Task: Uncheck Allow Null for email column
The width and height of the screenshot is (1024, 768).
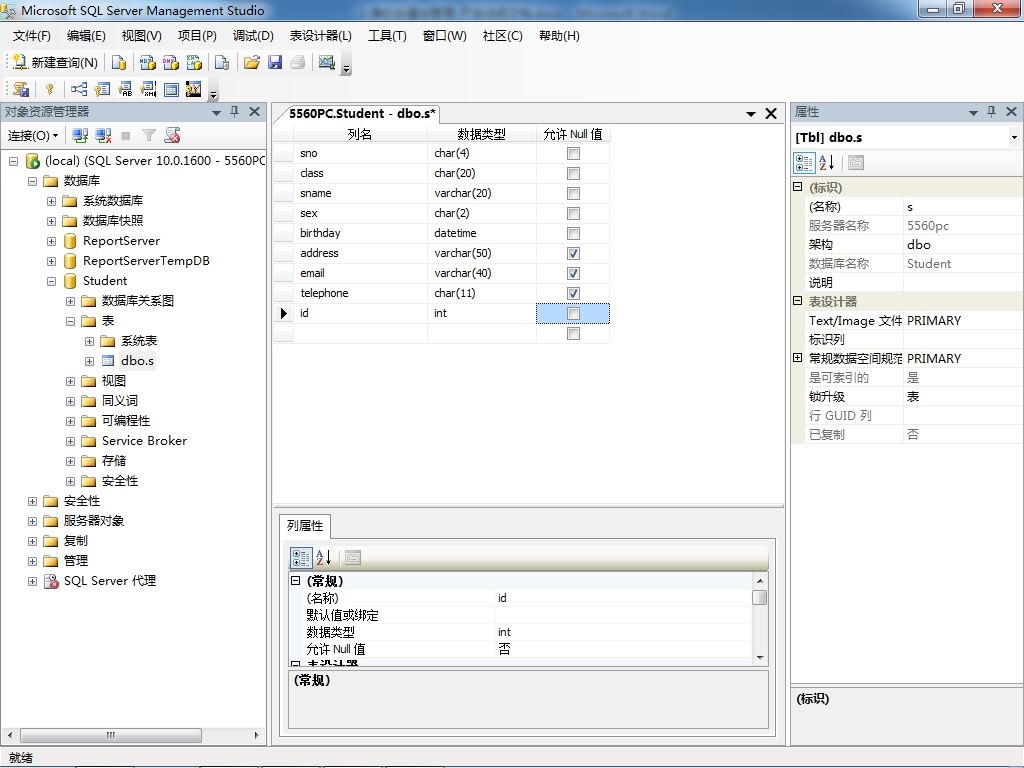Action: click(x=573, y=274)
